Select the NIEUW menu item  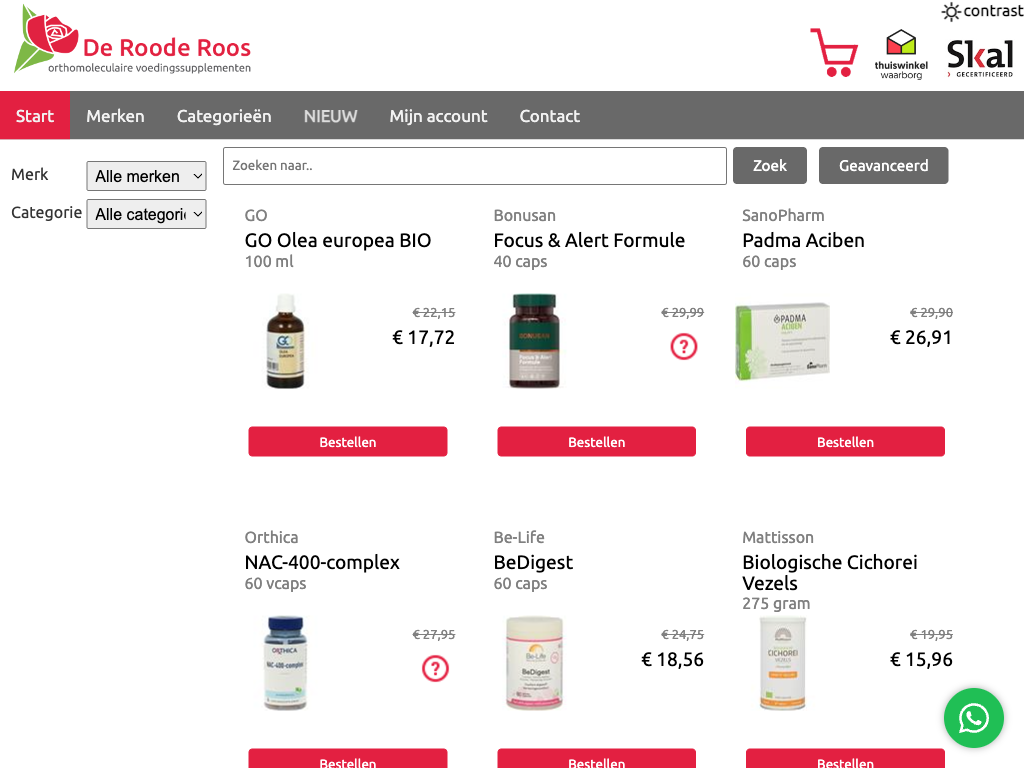(330, 116)
